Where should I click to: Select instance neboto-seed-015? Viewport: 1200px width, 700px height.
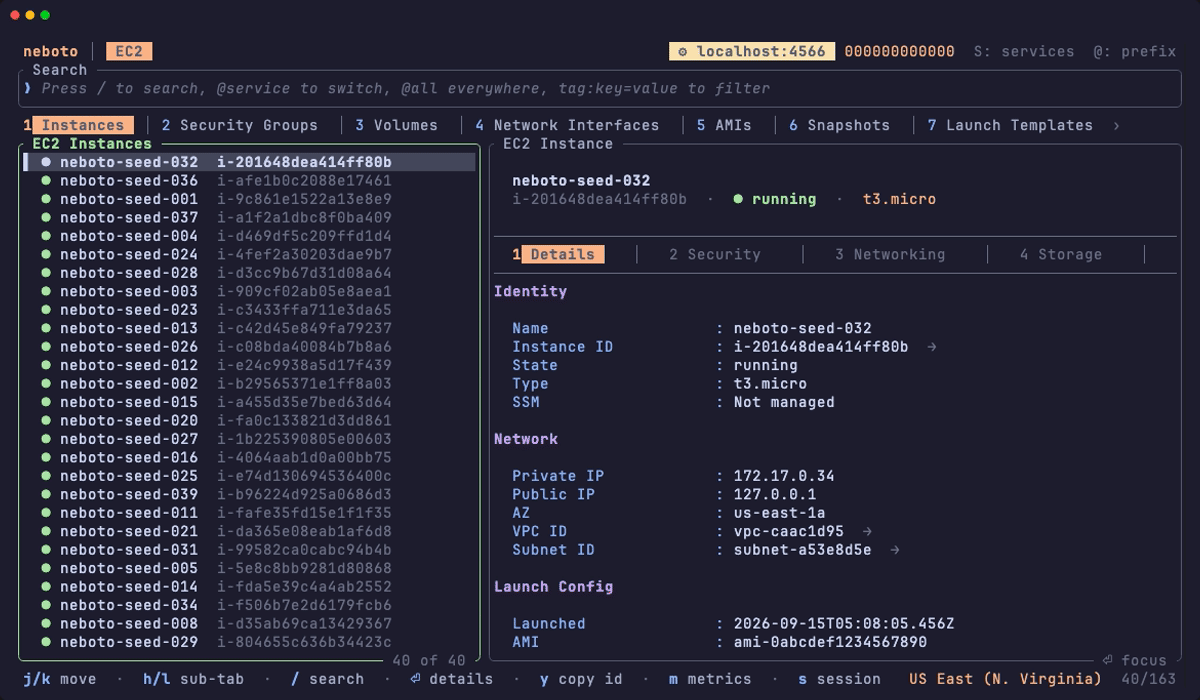[249, 402]
